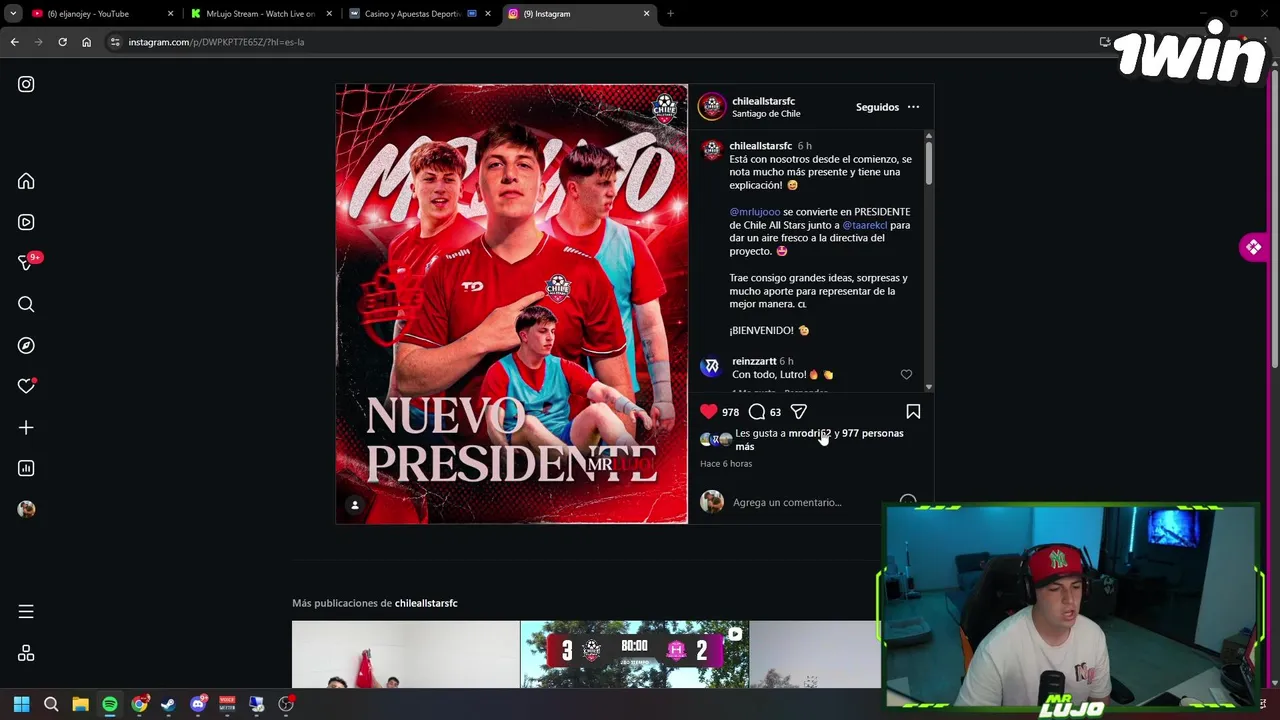
Task: Reload the Instagram page
Action: pyautogui.click(x=62, y=42)
